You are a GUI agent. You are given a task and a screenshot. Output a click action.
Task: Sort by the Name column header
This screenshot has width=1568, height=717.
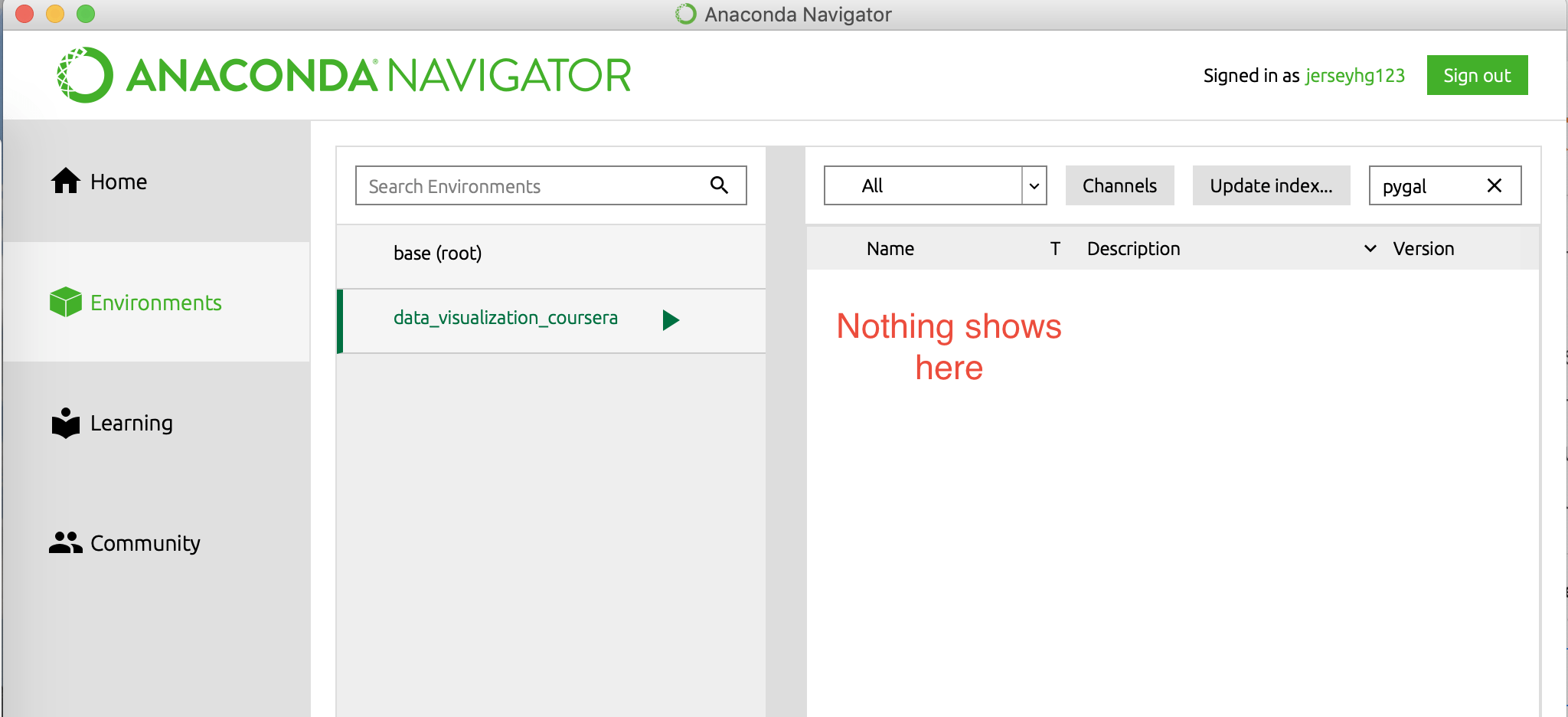890,248
